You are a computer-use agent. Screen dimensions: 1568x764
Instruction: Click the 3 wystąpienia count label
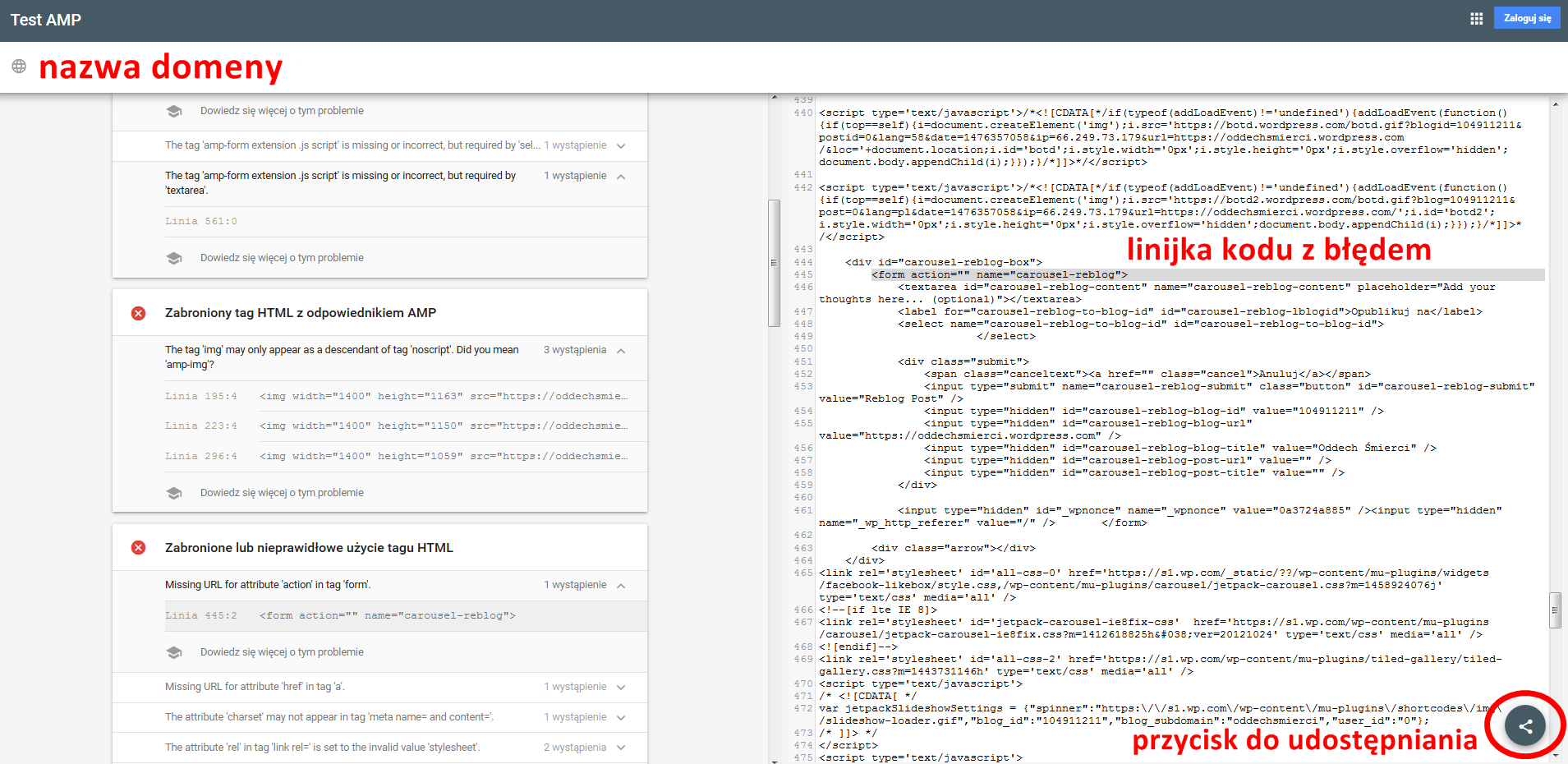tap(575, 350)
